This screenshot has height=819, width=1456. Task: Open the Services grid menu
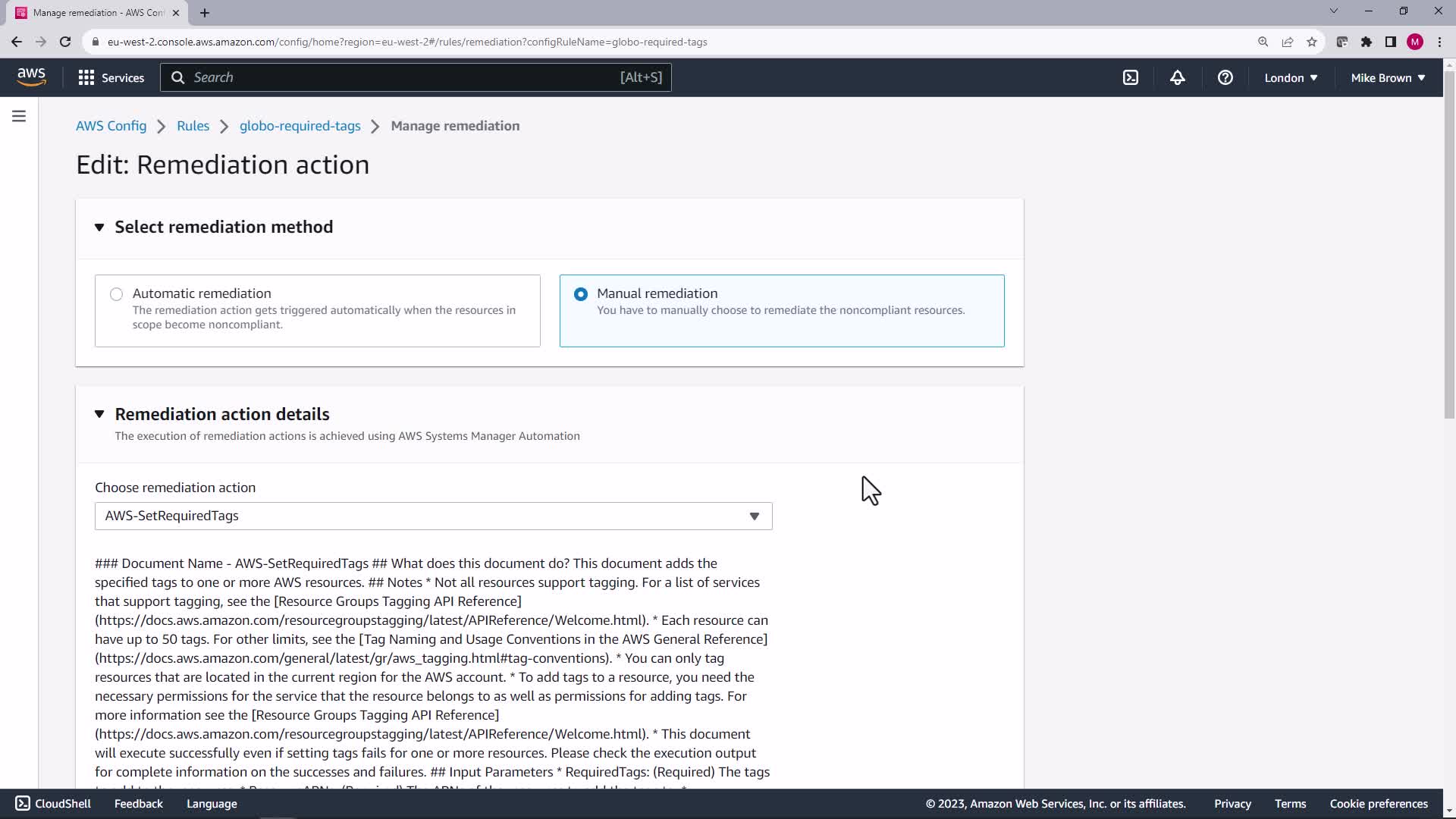click(x=111, y=77)
